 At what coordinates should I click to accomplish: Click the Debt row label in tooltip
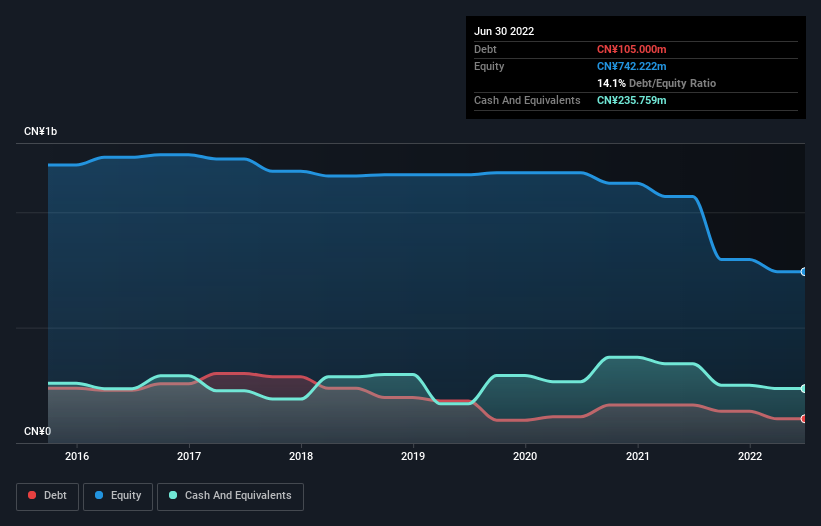(x=485, y=49)
